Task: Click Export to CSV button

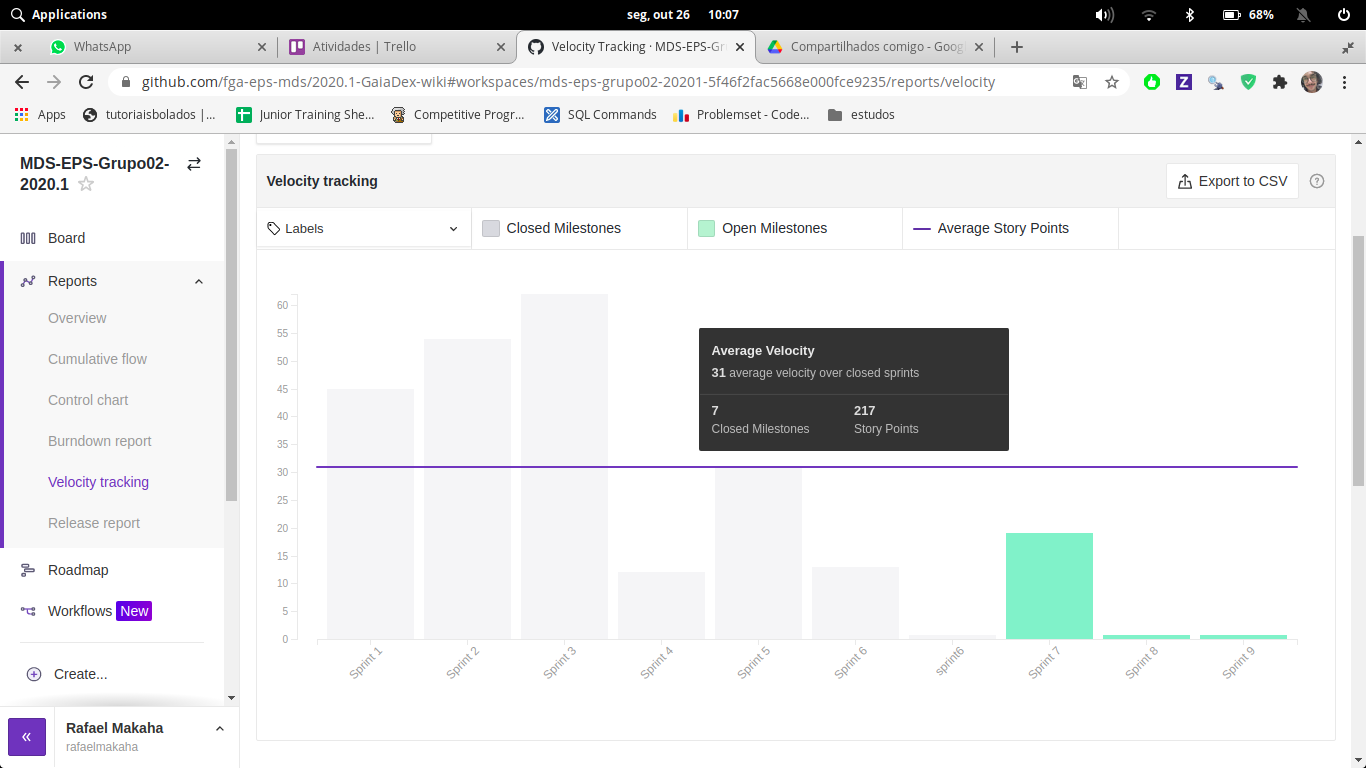Action: click(x=1232, y=181)
